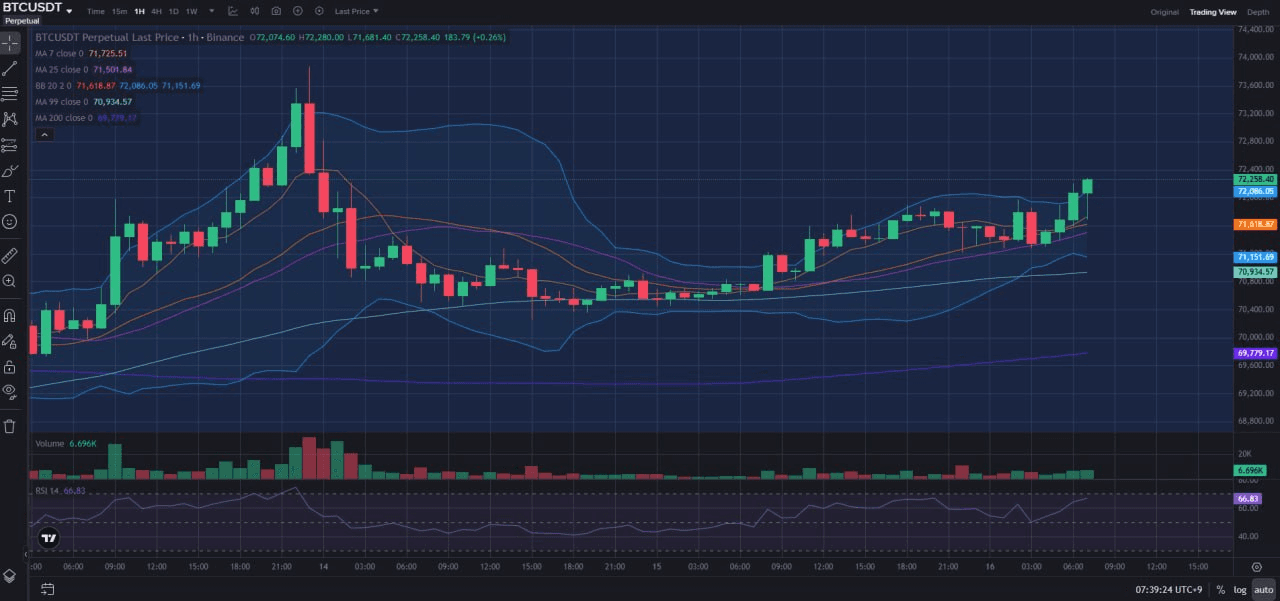Click the circled plus icon in top toolbar
Viewport: 1280px width, 601px height.
(298, 11)
